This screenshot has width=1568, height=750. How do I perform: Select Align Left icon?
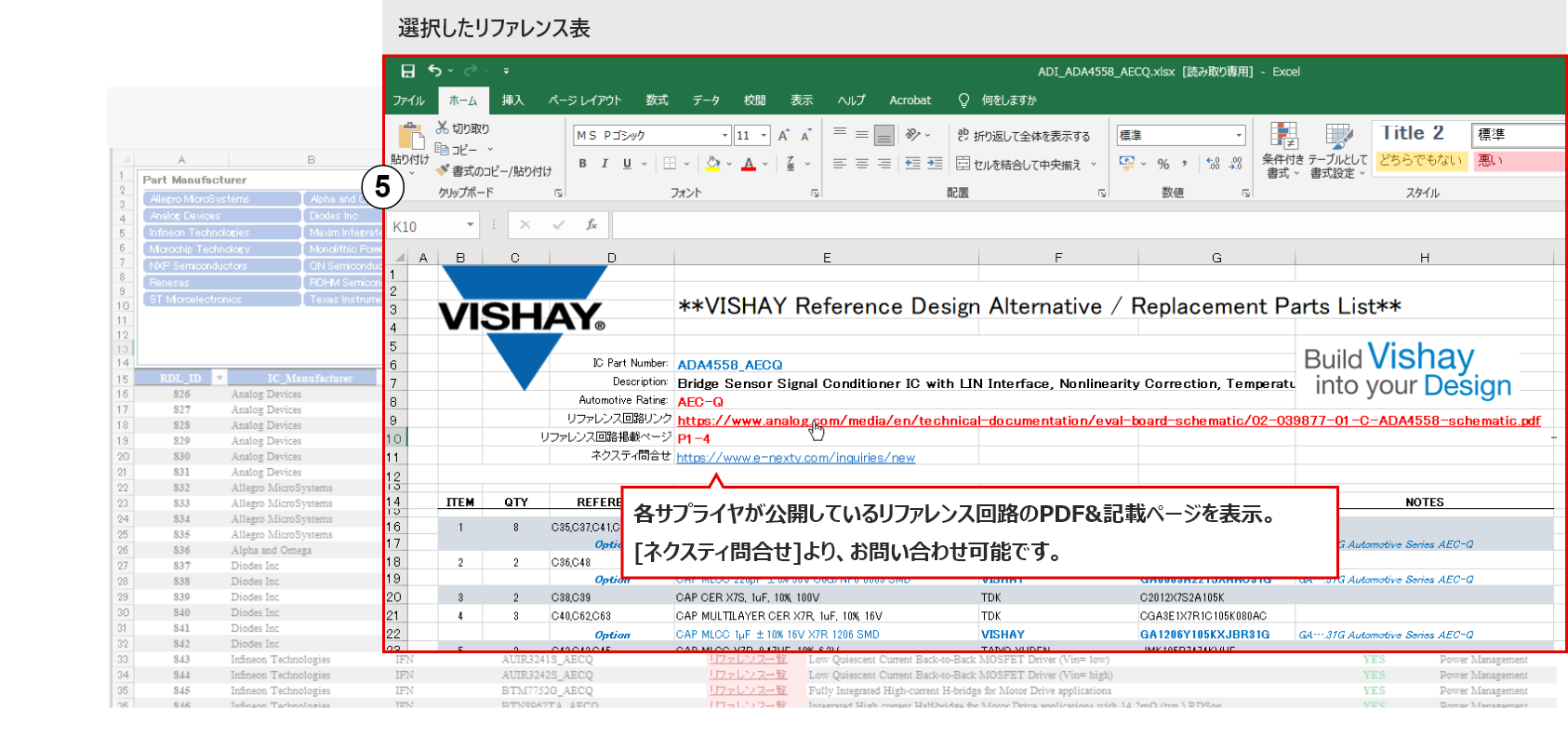tap(840, 164)
